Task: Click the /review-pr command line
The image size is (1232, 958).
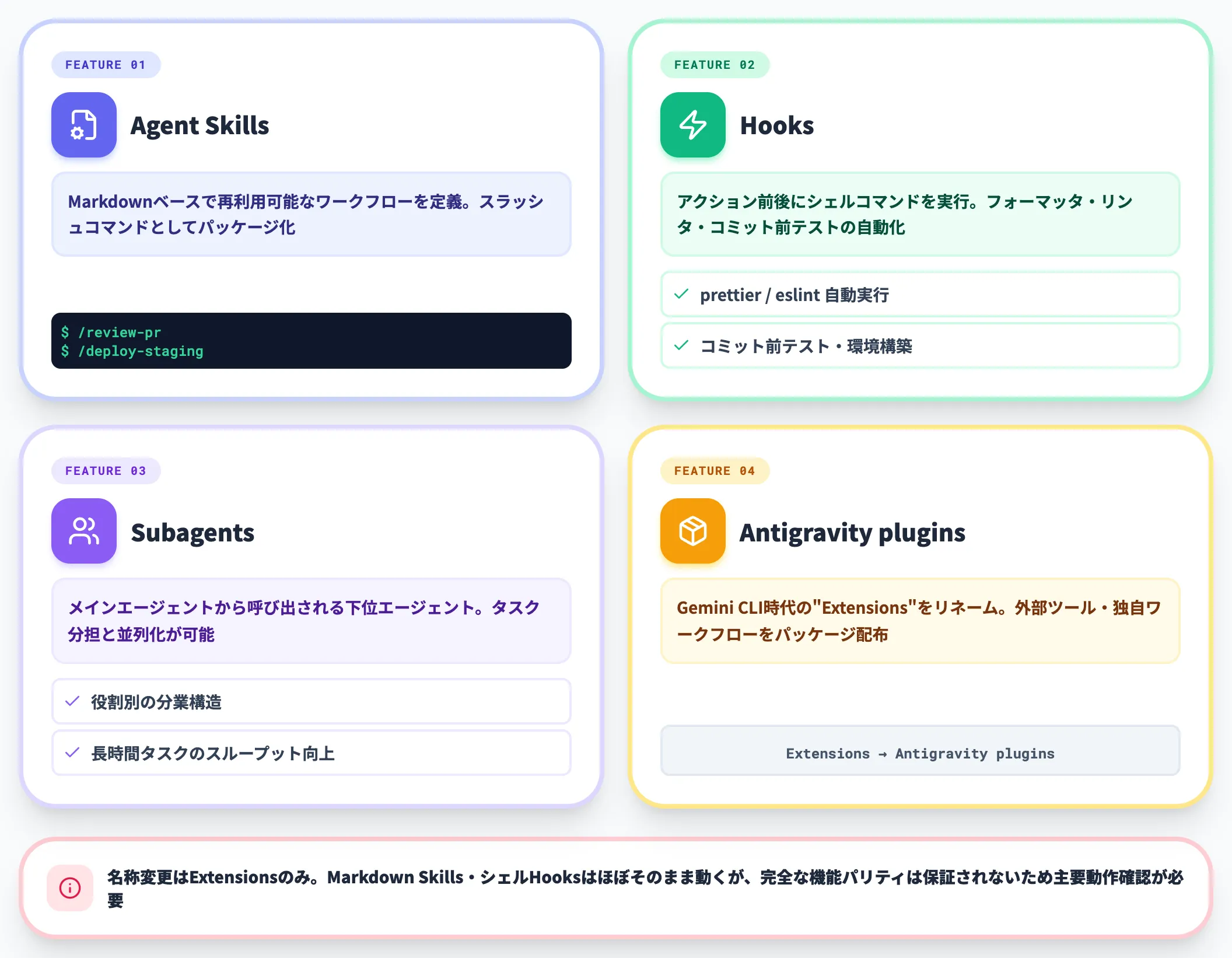Action: pos(111,332)
